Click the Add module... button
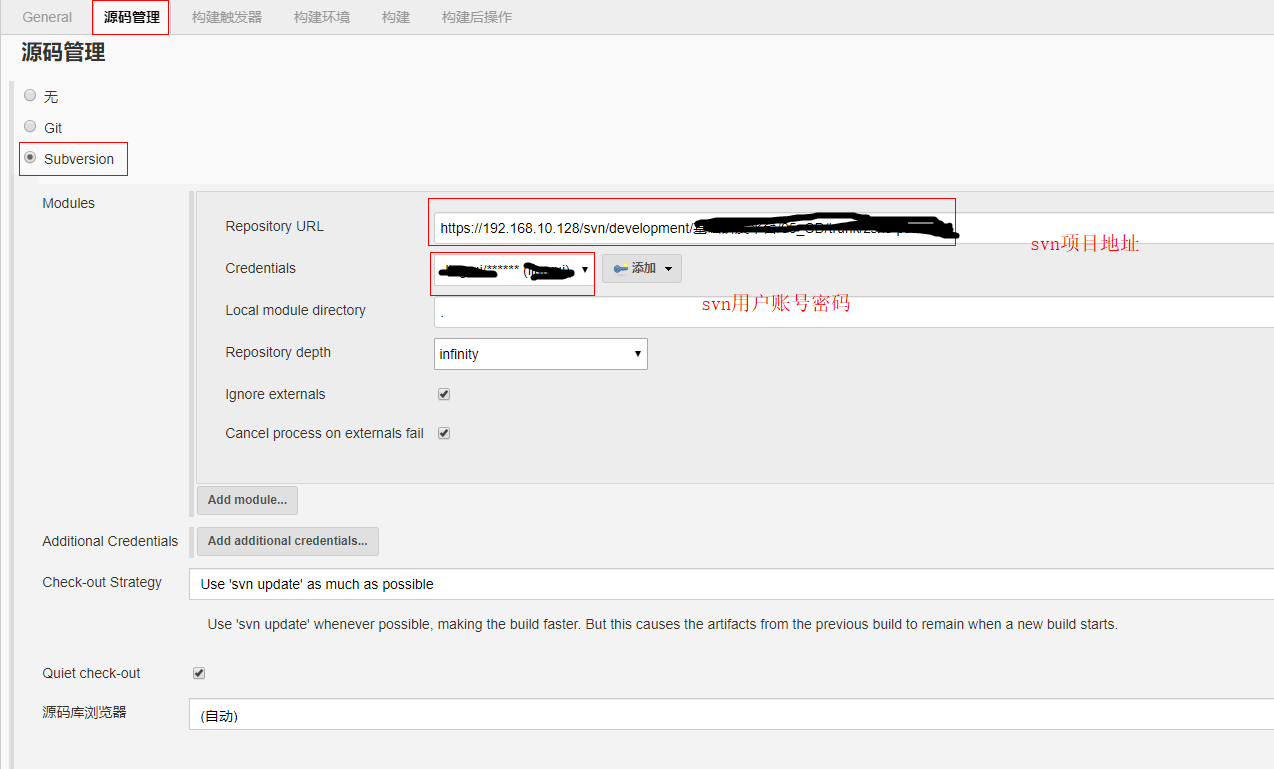This screenshot has width=1274, height=769. [247, 500]
